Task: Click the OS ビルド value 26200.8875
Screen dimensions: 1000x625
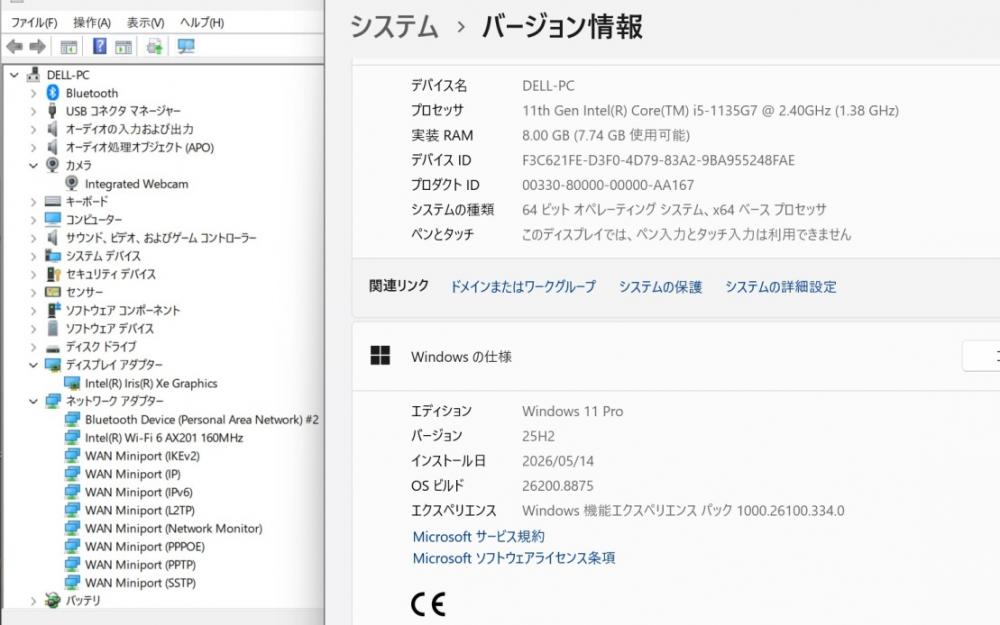Action: coord(557,486)
